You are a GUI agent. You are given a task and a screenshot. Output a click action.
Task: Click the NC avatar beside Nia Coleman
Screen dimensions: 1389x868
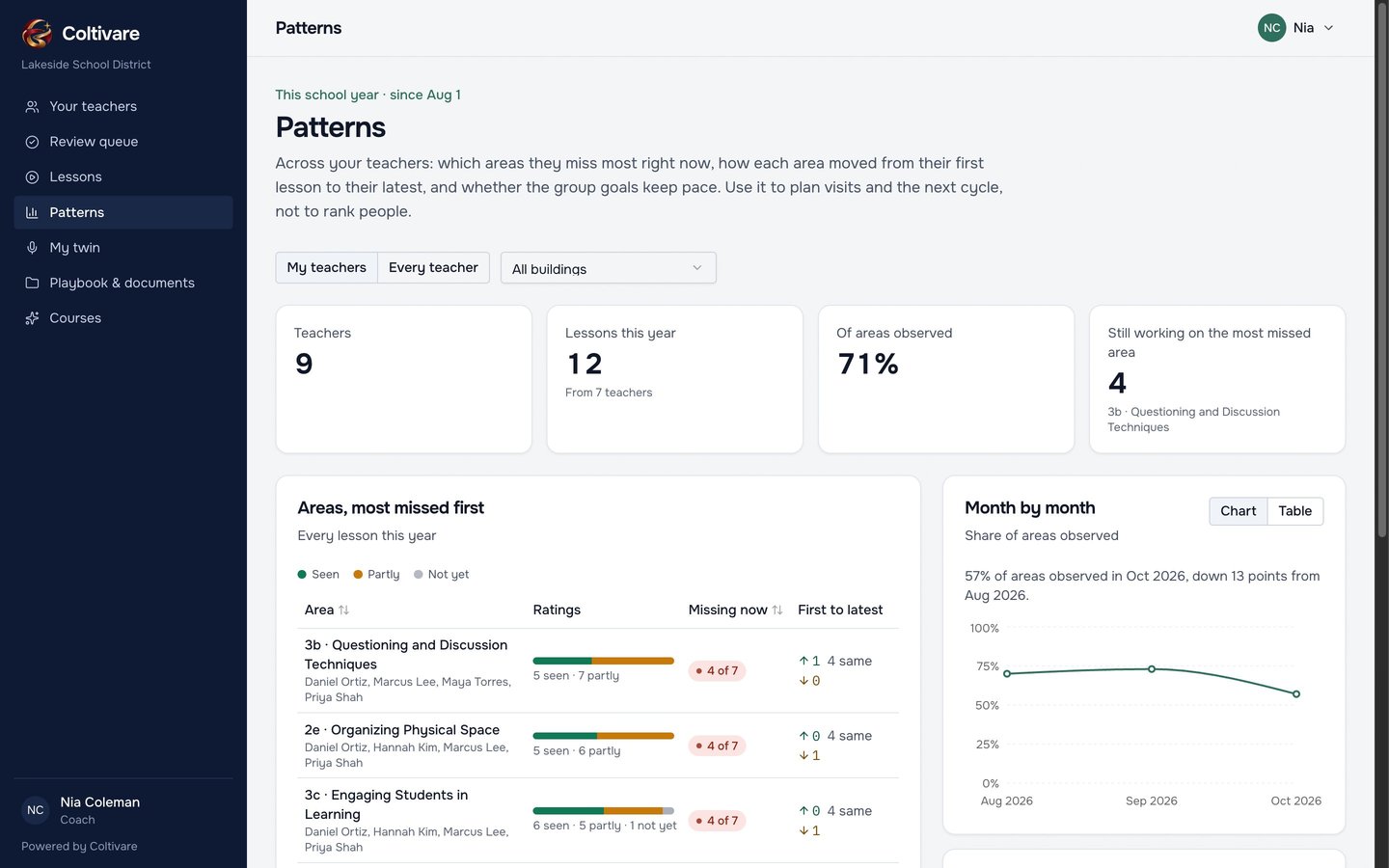point(36,810)
